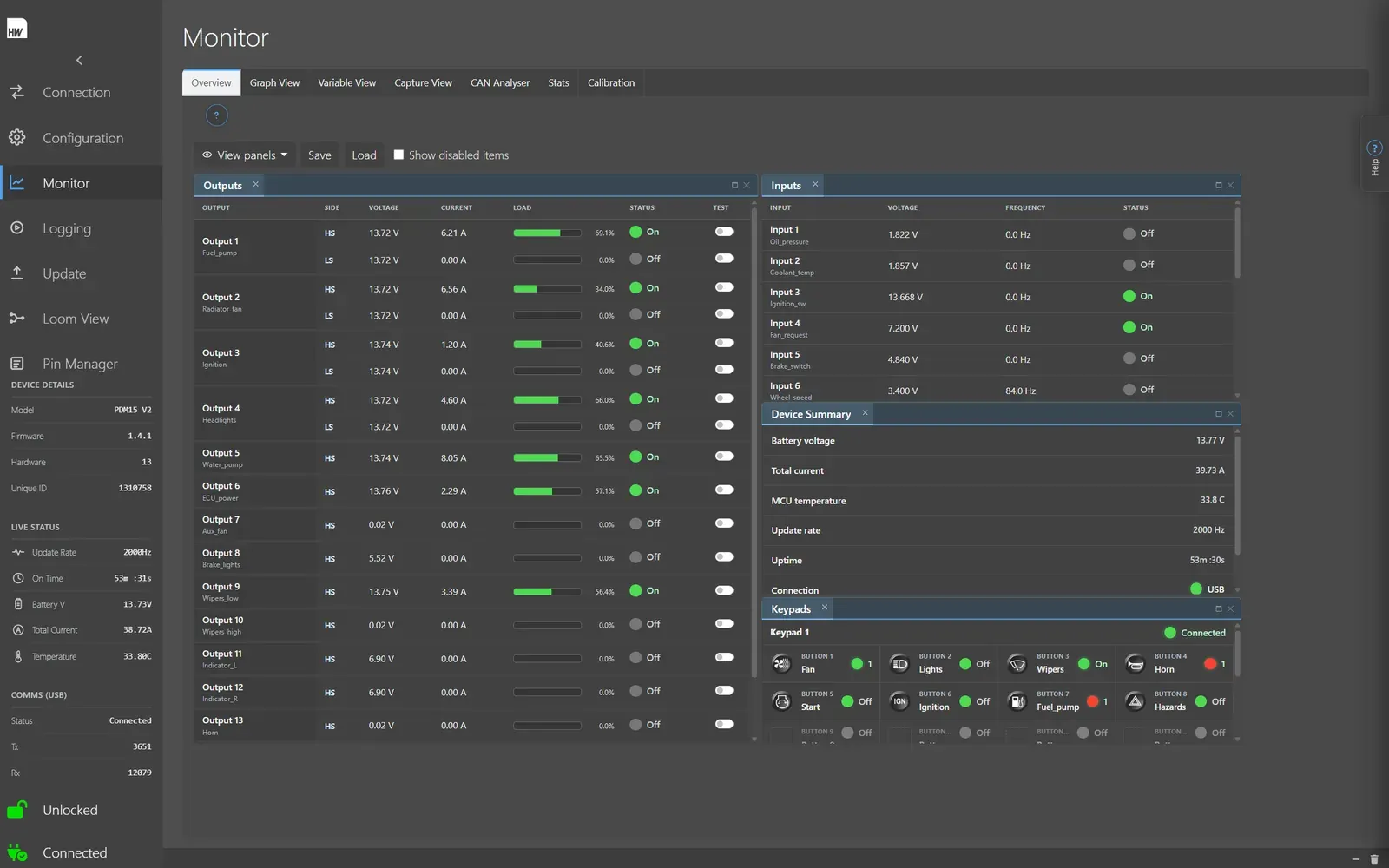The height and width of the screenshot is (868, 1389).
Task: Open Pin Manager icon in sidebar
Action: tap(17, 363)
